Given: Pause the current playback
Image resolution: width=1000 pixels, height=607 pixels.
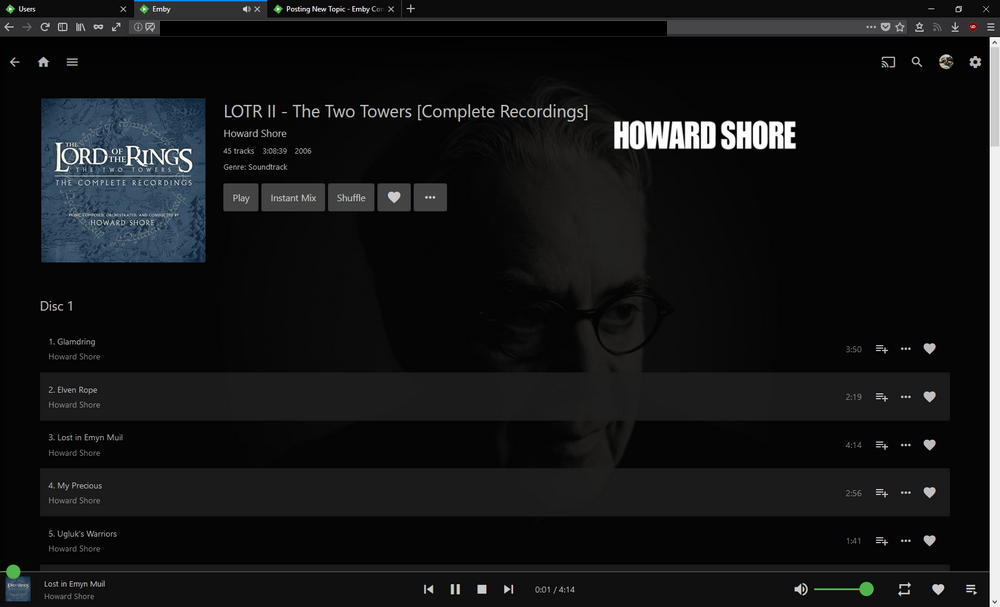Looking at the screenshot, I should tap(455, 589).
